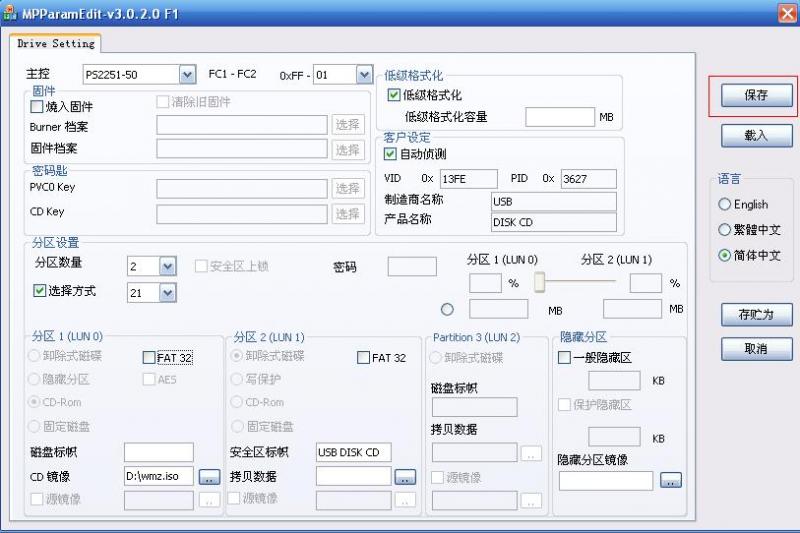Select English language radio button
The height and width of the screenshot is (533, 800).
[x=725, y=204]
